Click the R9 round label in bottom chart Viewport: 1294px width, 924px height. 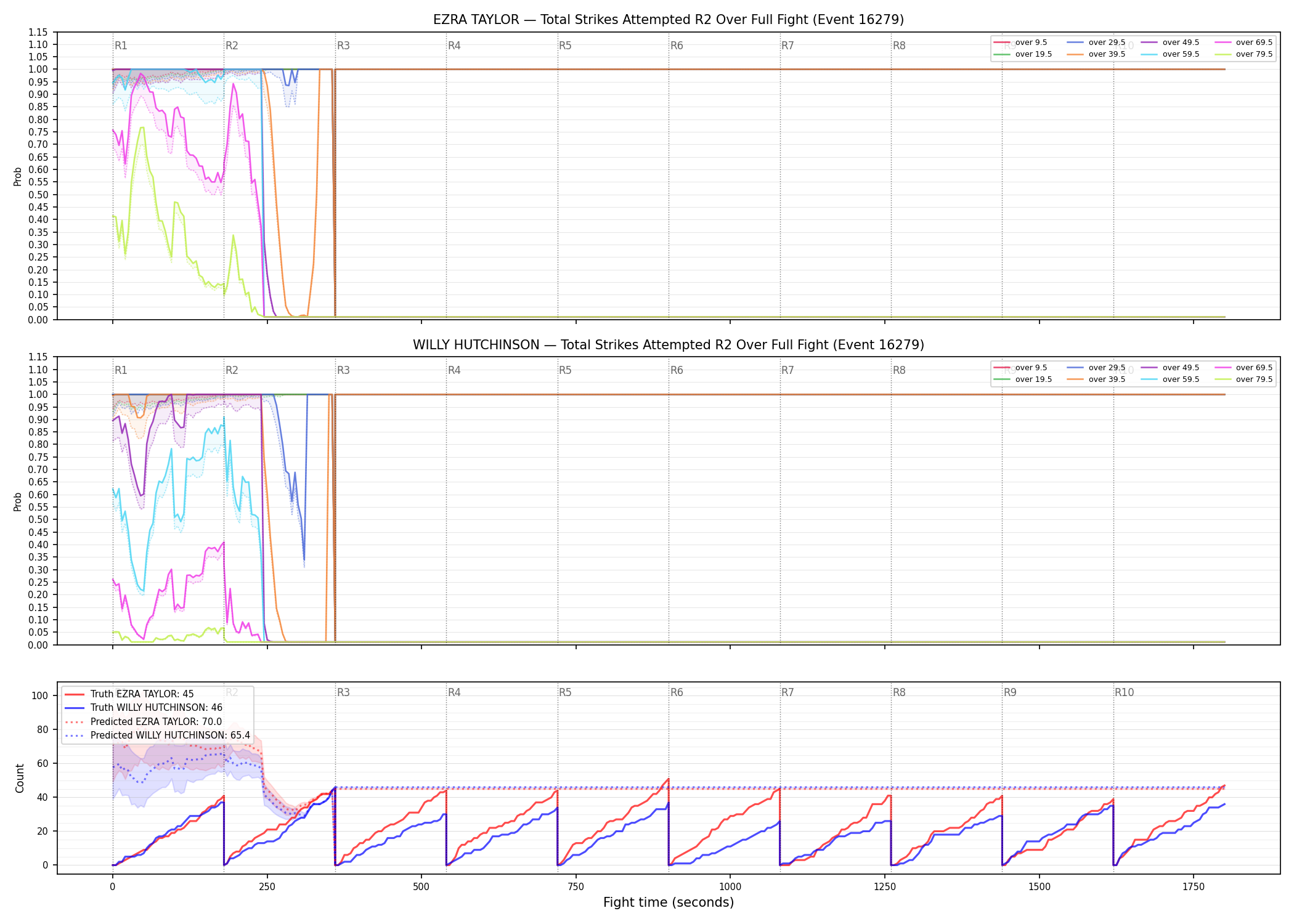(1010, 692)
